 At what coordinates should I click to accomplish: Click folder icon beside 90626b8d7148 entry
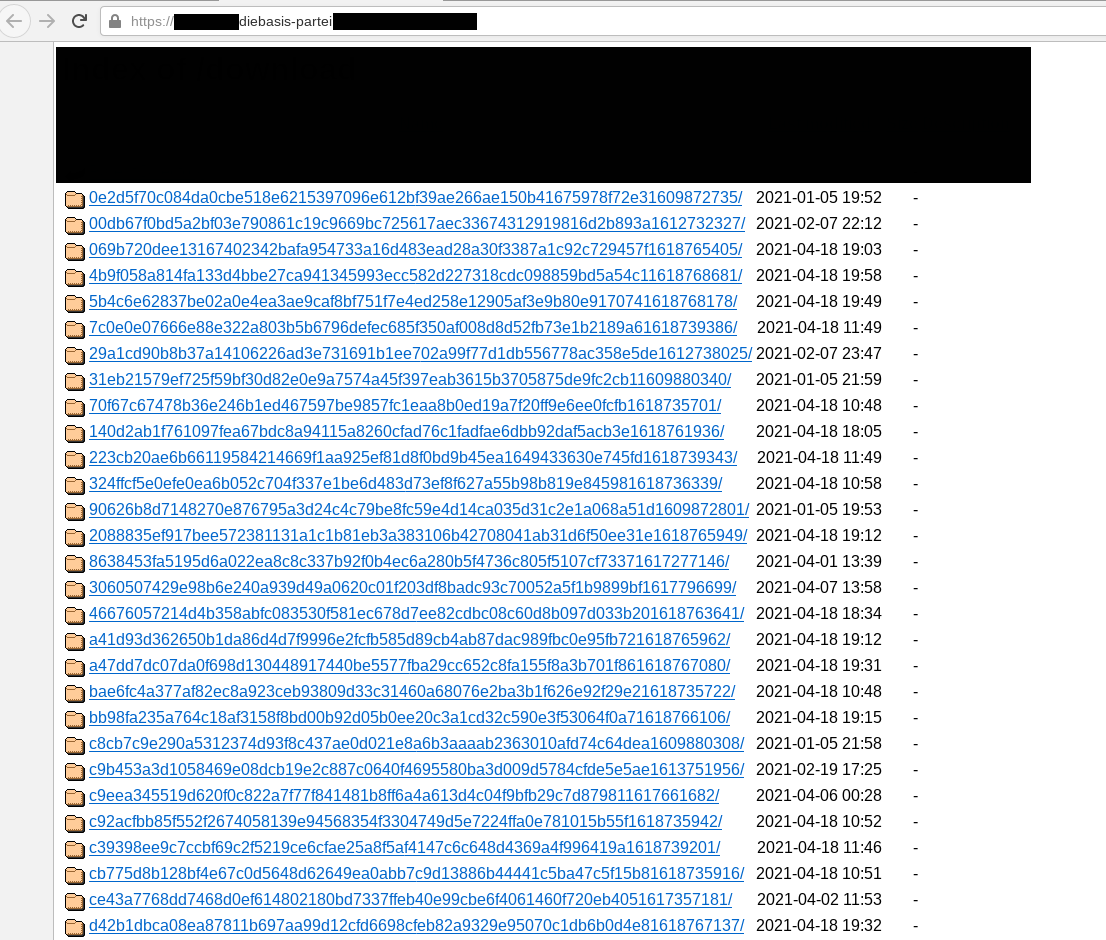tap(75, 511)
